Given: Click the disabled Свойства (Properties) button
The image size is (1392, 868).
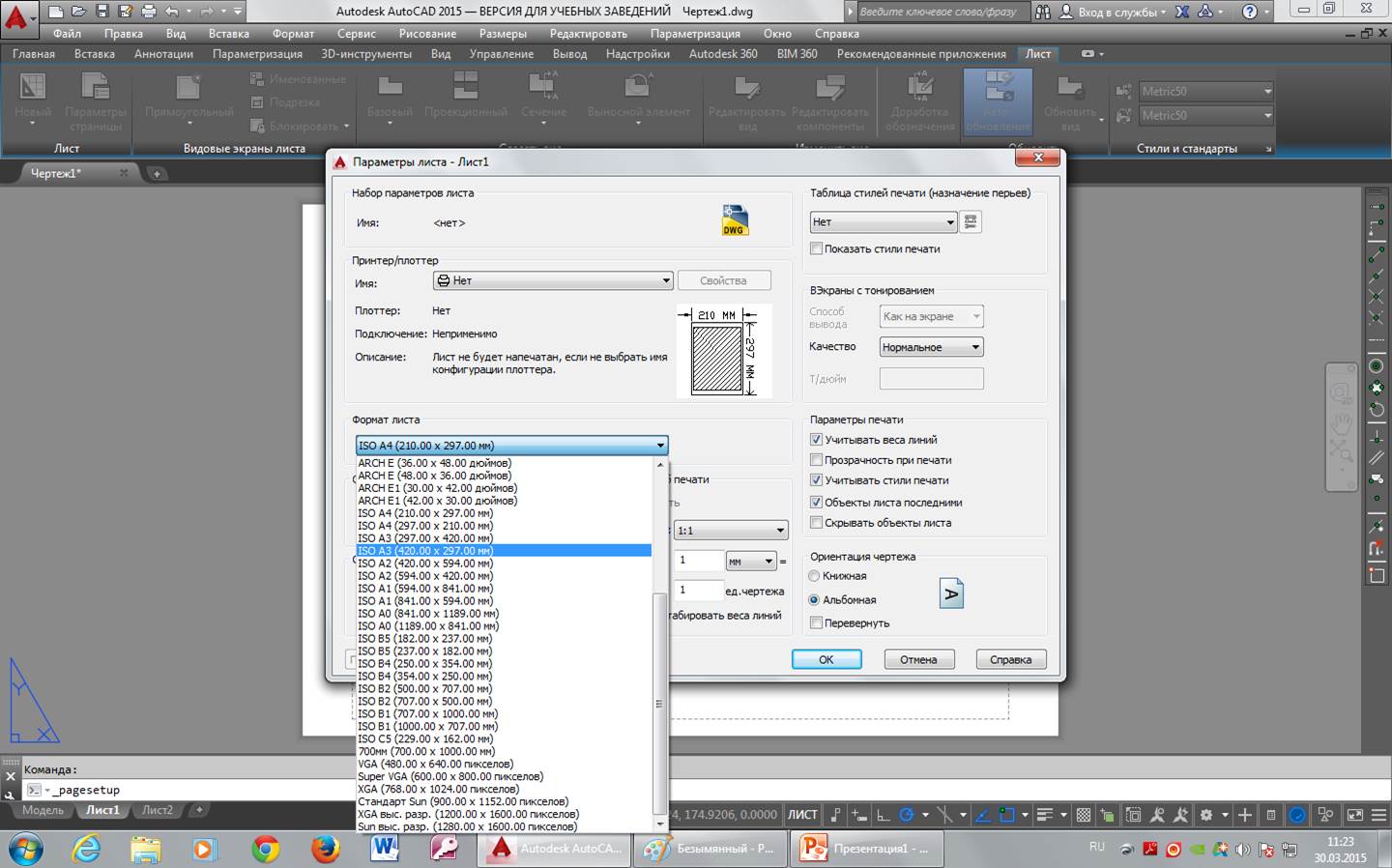Looking at the screenshot, I should [x=723, y=280].
